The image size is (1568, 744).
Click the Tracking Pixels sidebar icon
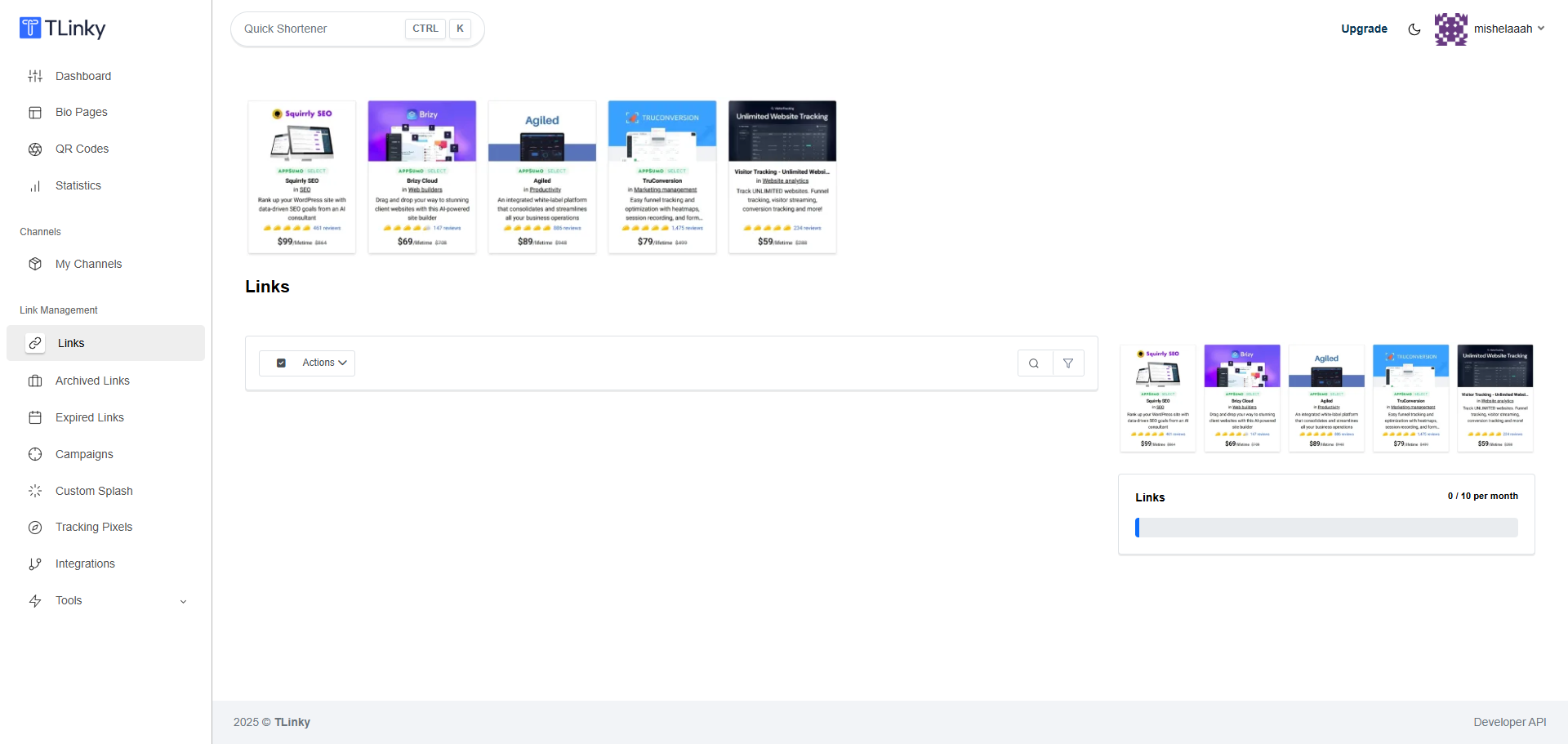35,528
